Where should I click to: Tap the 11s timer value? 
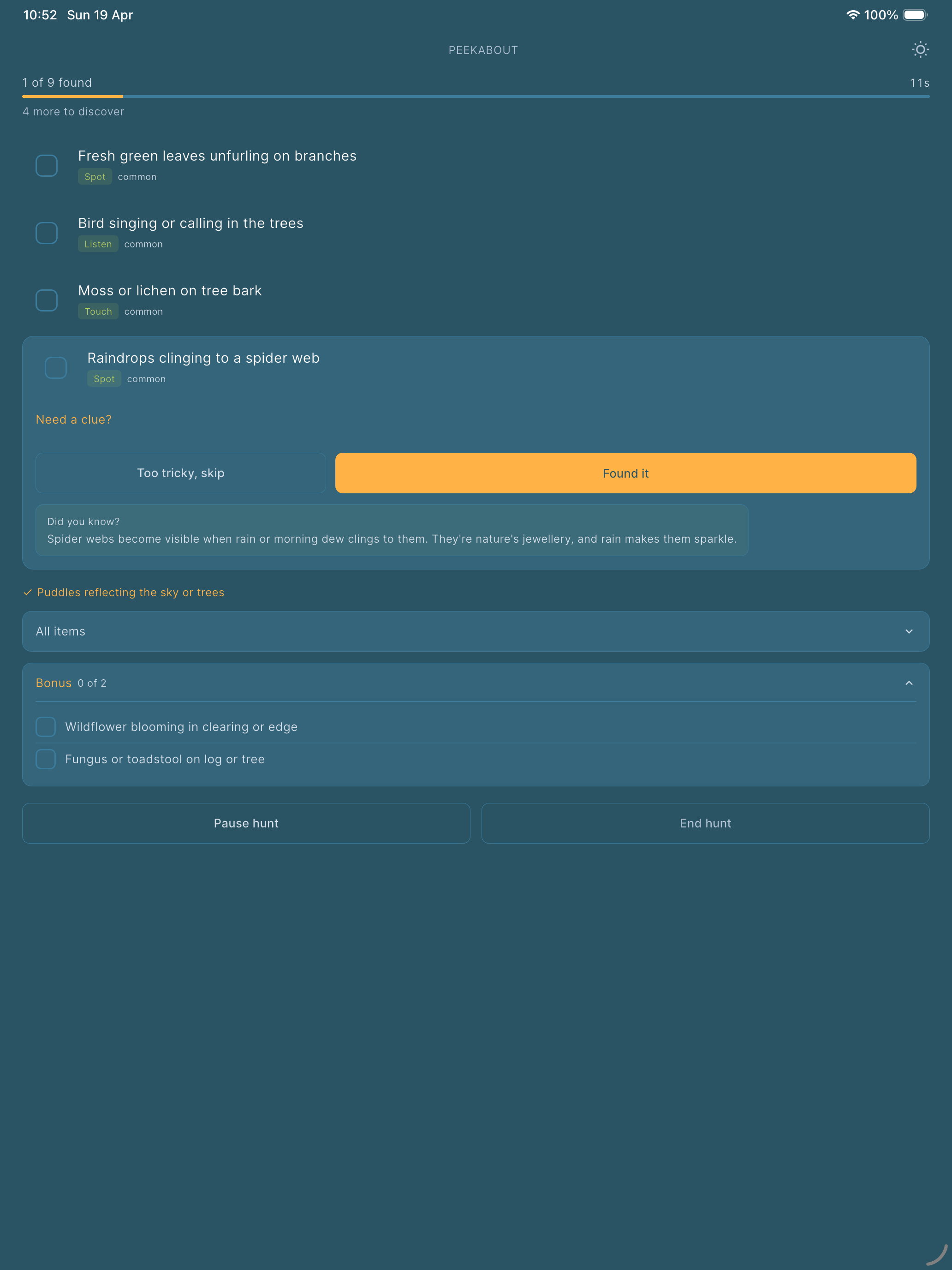point(919,83)
